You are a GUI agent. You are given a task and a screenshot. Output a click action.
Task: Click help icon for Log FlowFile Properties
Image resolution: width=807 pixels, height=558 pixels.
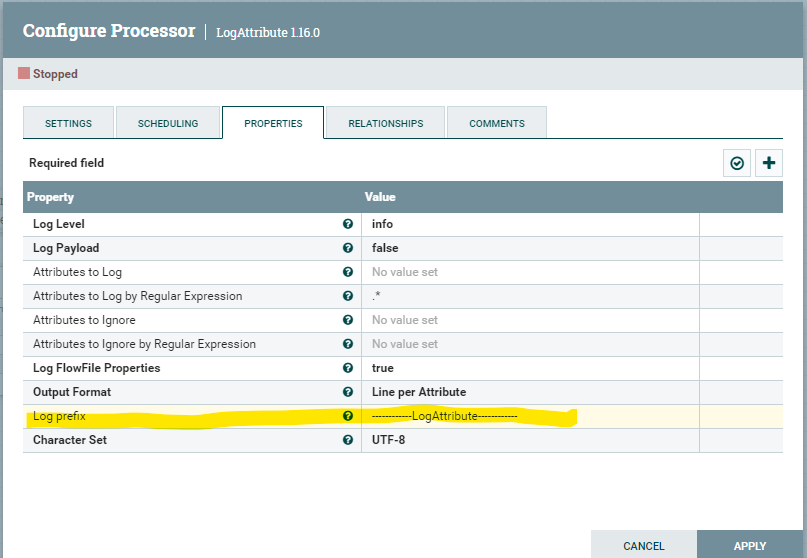click(348, 368)
